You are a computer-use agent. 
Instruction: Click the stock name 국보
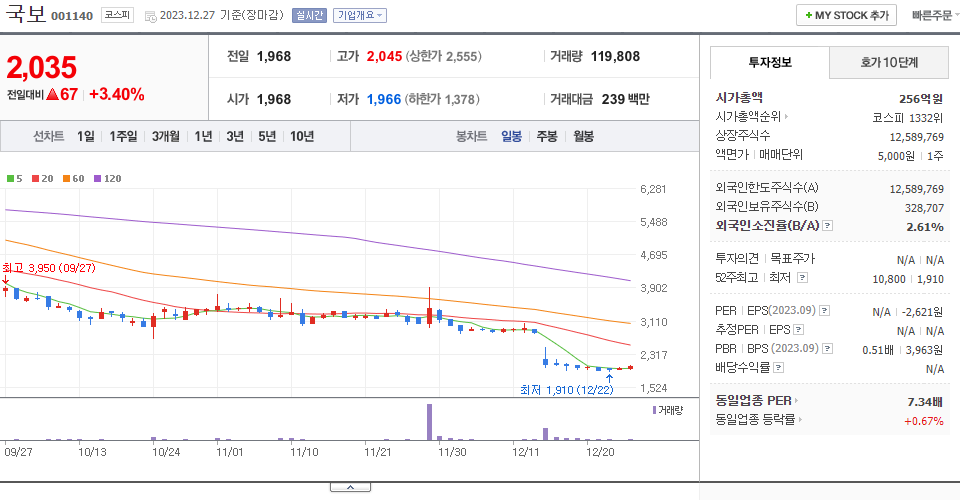pyautogui.click(x=26, y=13)
